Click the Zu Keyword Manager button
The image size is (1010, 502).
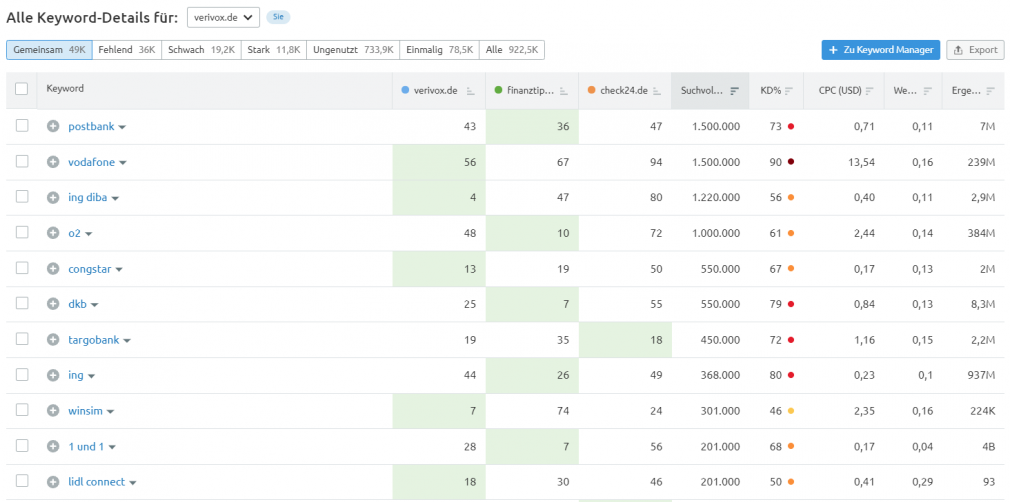881,50
